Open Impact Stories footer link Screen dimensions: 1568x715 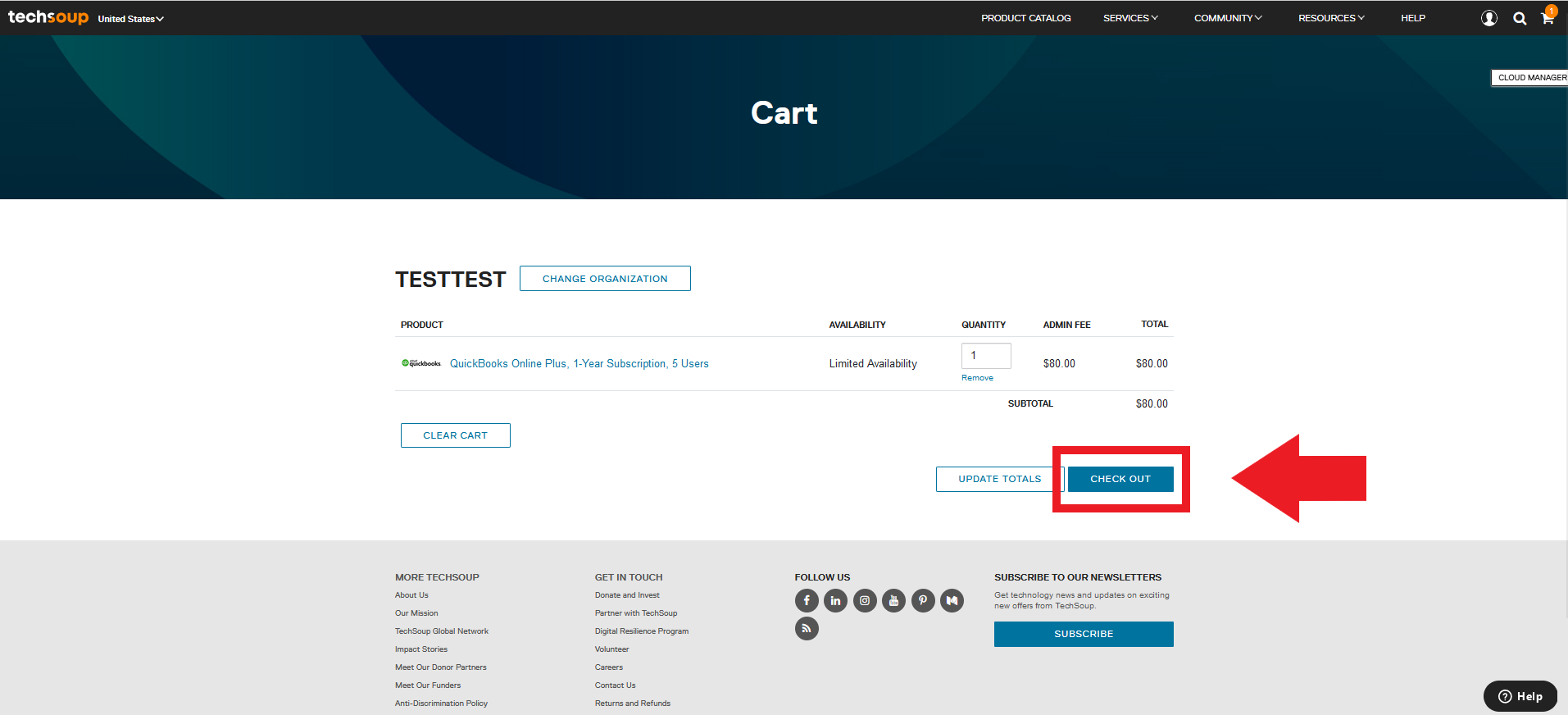[x=421, y=649]
